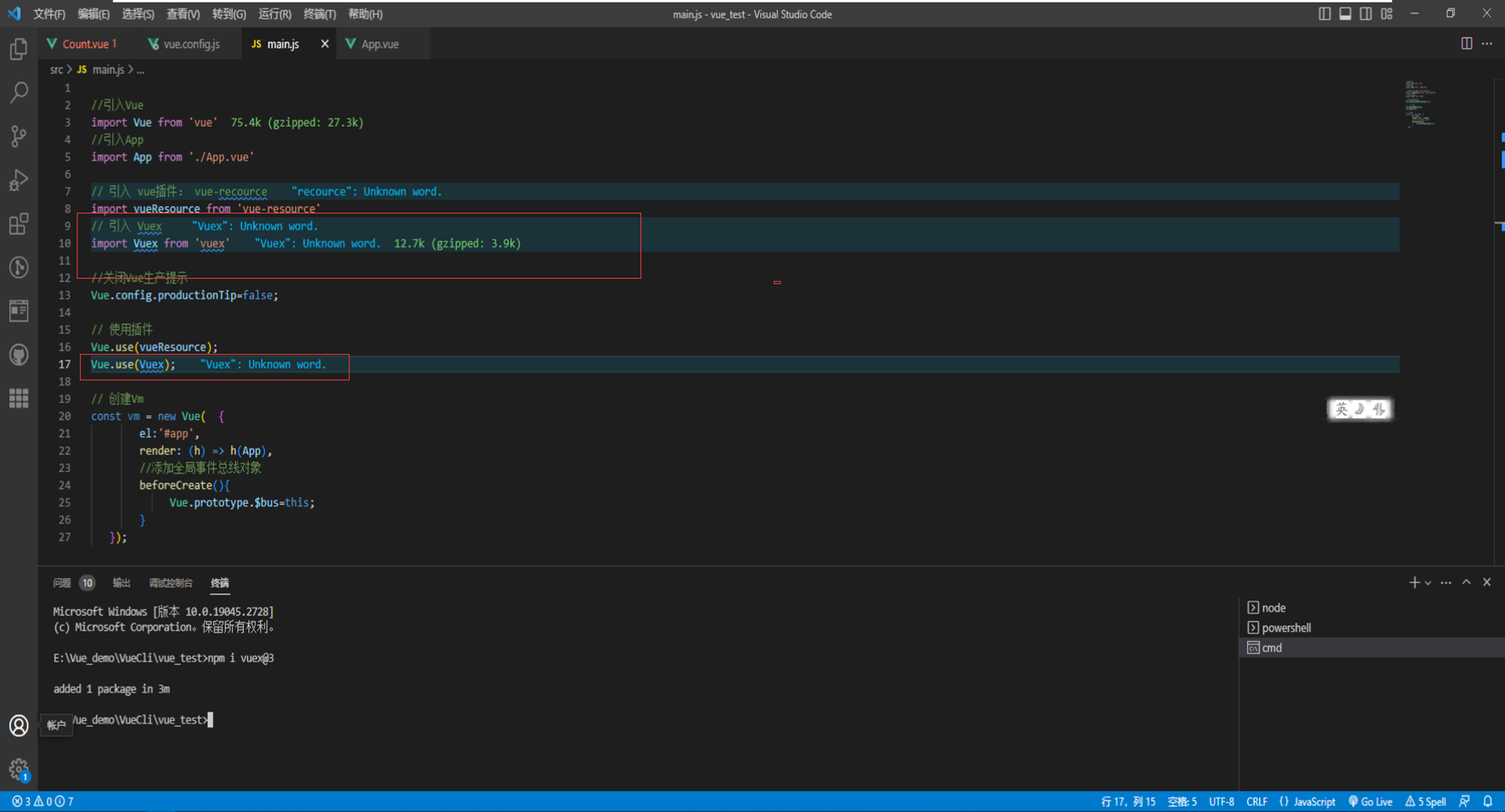Maximize the panel with the chevron up
1505x812 pixels.
click(1467, 582)
